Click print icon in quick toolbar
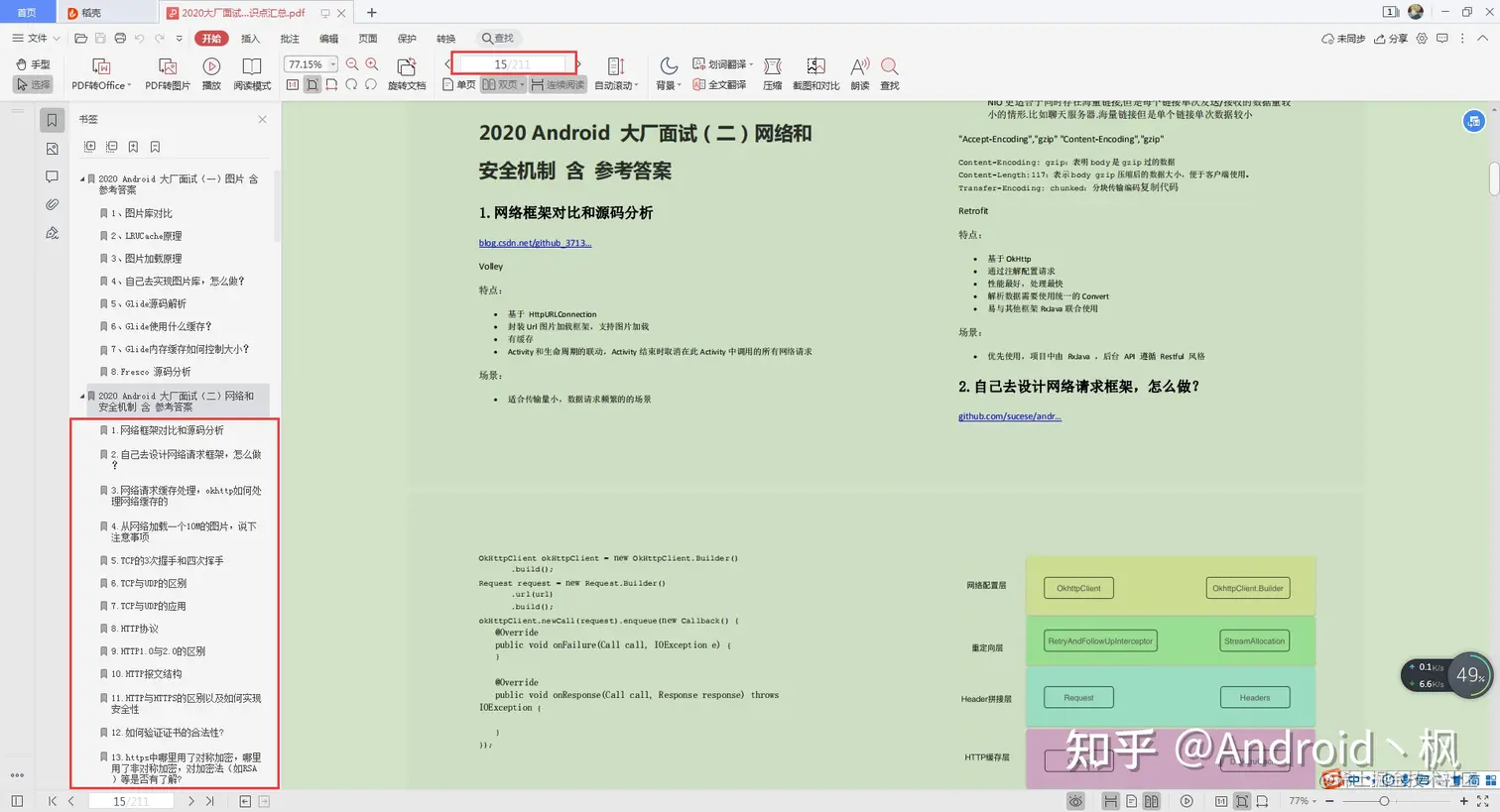This screenshot has width=1500, height=812. [120, 39]
